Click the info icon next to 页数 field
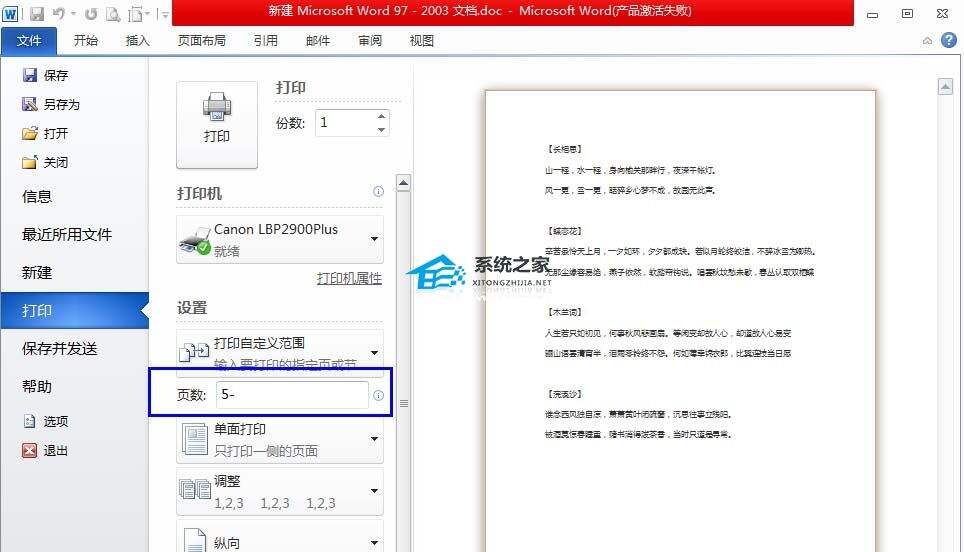 [379, 395]
